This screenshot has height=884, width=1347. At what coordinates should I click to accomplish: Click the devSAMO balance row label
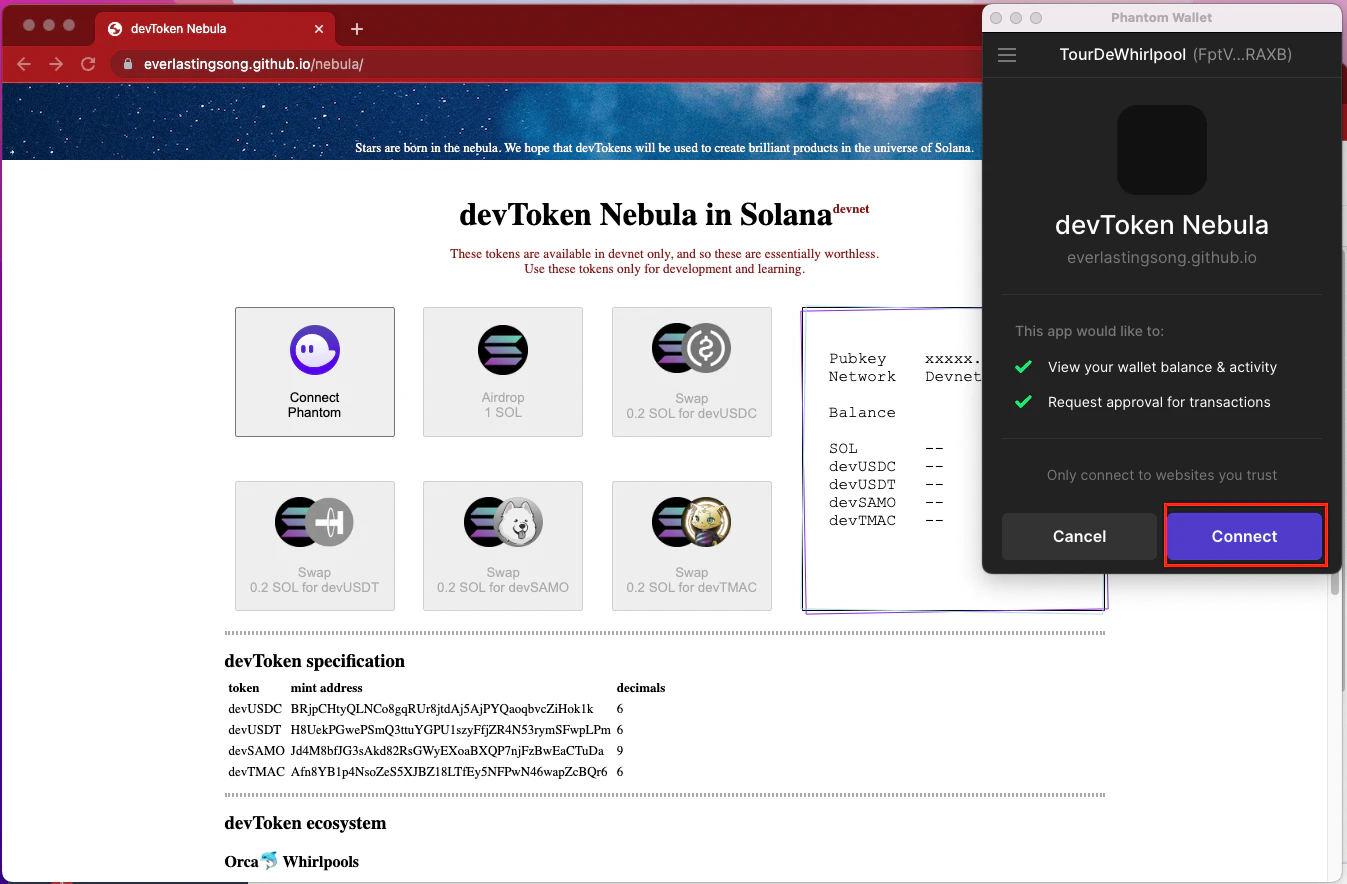pyautogui.click(x=862, y=502)
